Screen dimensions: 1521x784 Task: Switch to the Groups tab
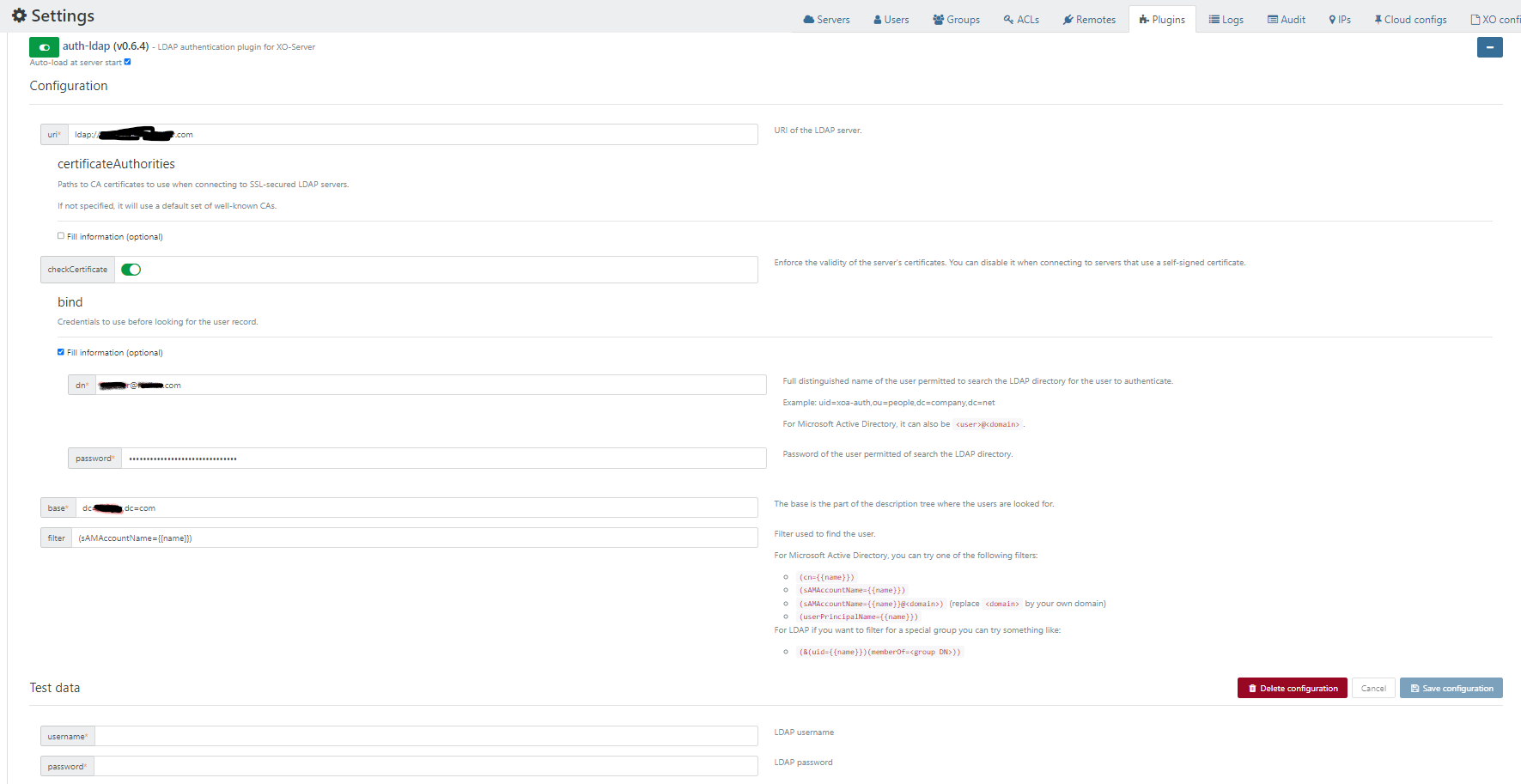pyautogui.click(x=956, y=20)
